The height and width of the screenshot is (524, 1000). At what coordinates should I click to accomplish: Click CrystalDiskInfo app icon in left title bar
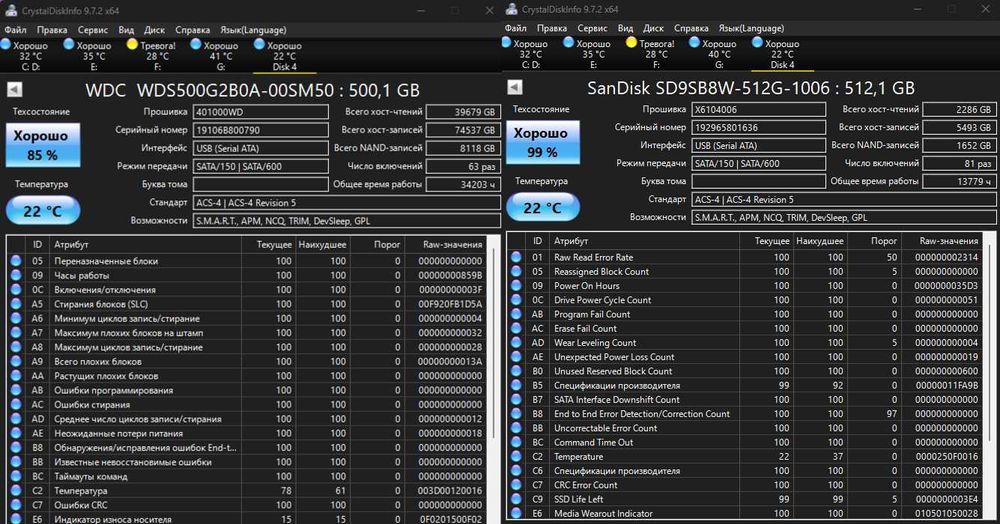tap(11, 11)
